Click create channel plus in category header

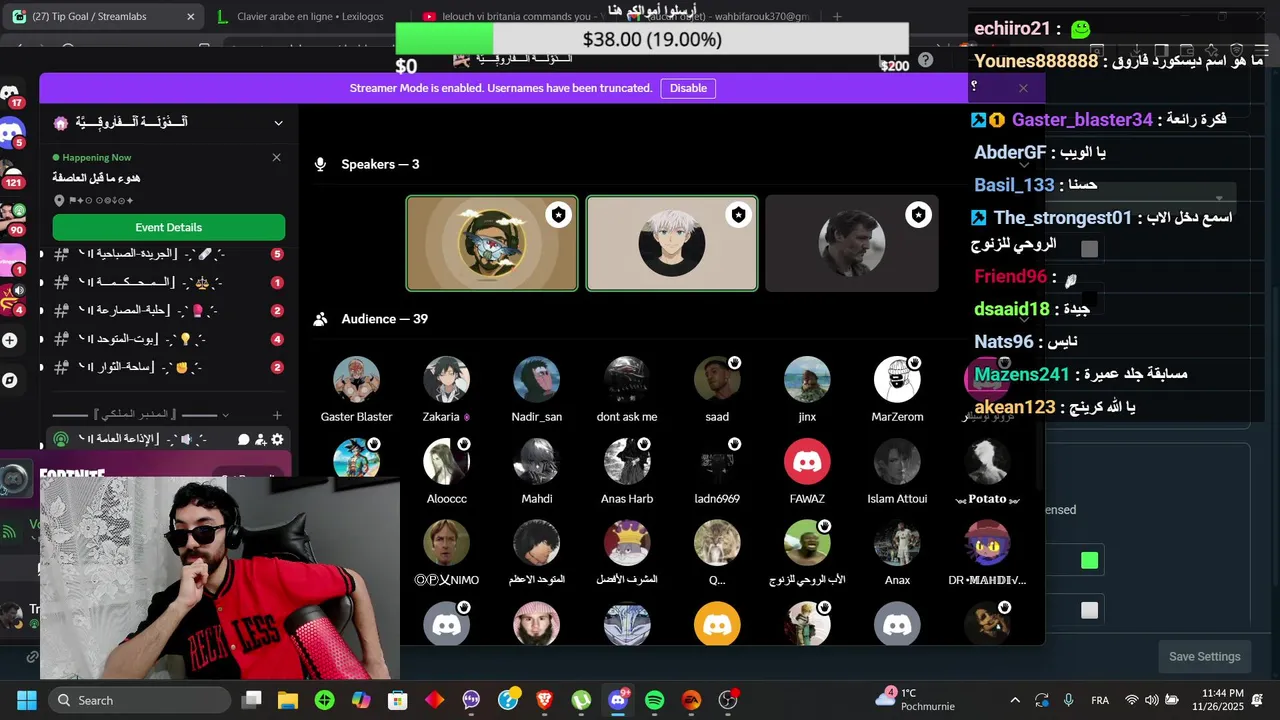277,415
